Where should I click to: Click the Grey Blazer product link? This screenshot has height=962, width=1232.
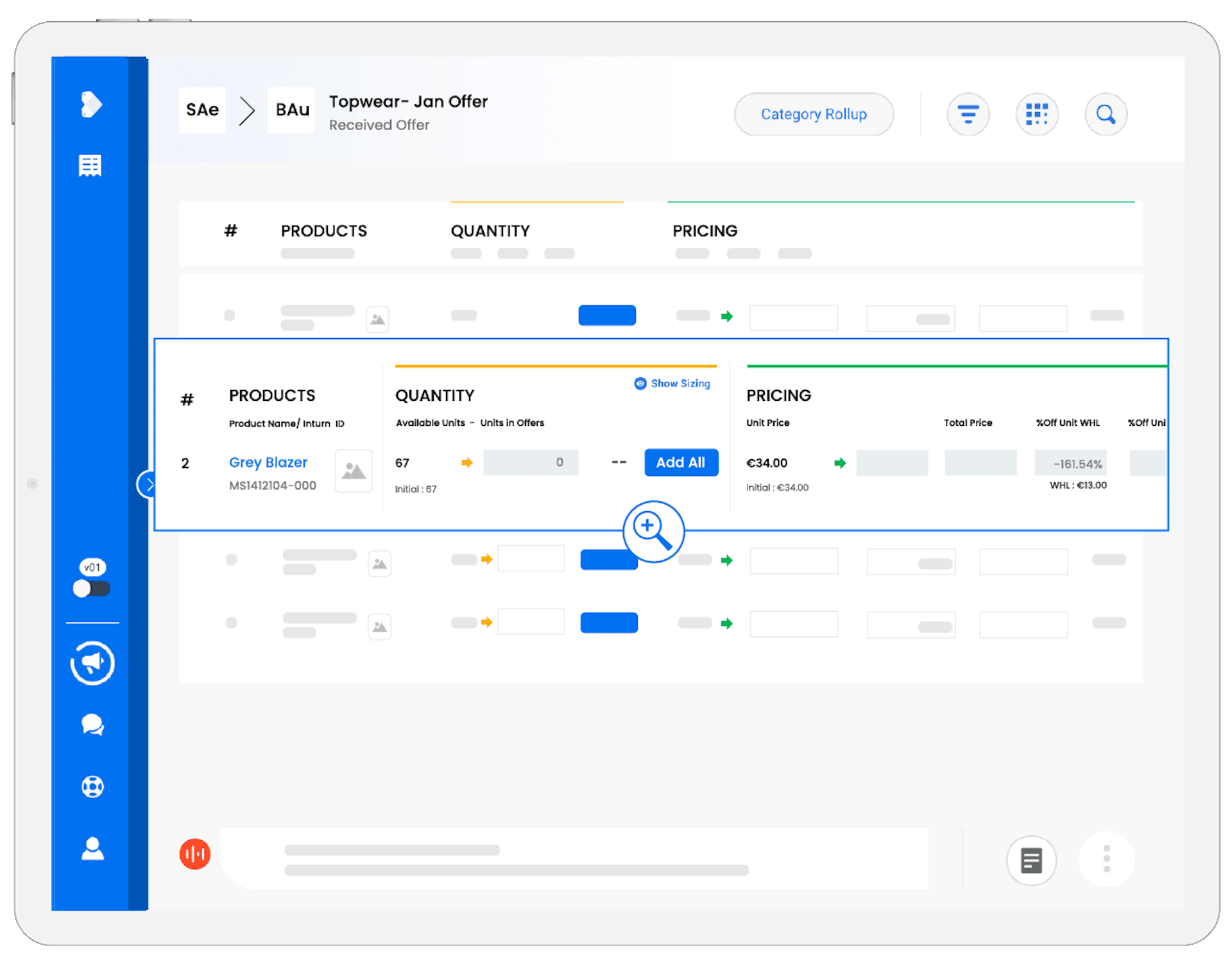[268, 462]
